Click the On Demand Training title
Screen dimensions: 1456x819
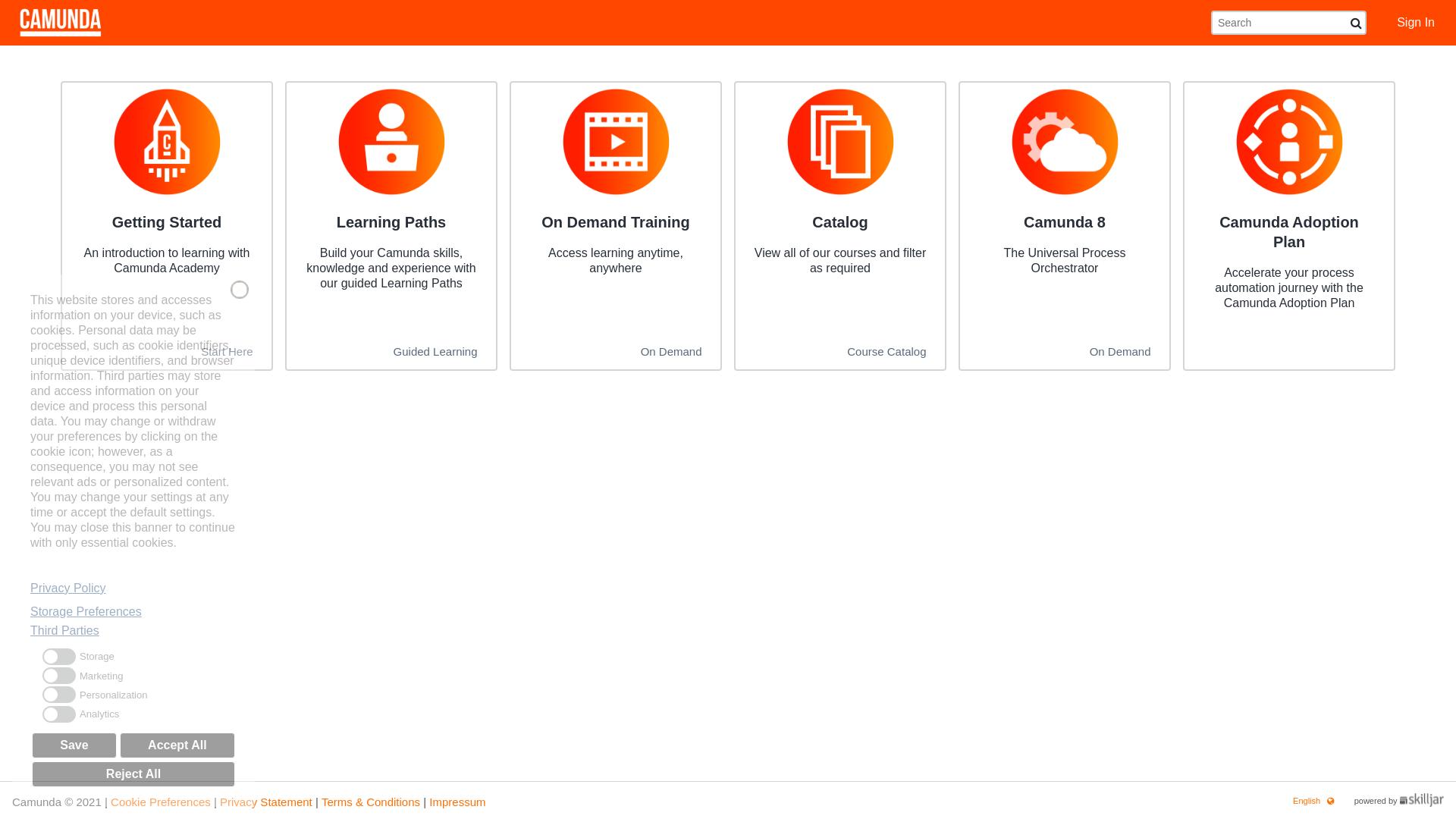click(616, 222)
